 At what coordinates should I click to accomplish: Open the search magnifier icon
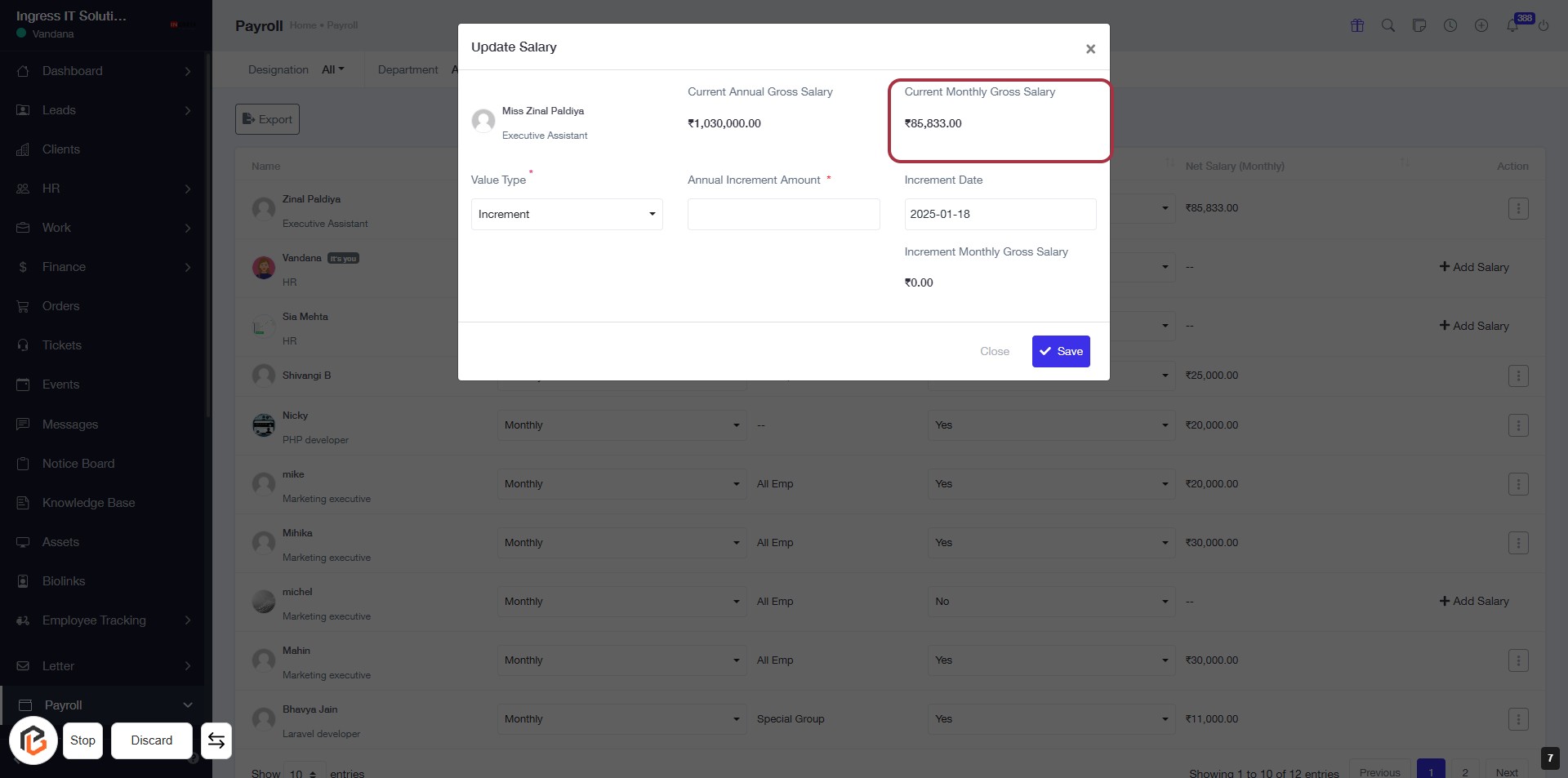pyautogui.click(x=1388, y=25)
